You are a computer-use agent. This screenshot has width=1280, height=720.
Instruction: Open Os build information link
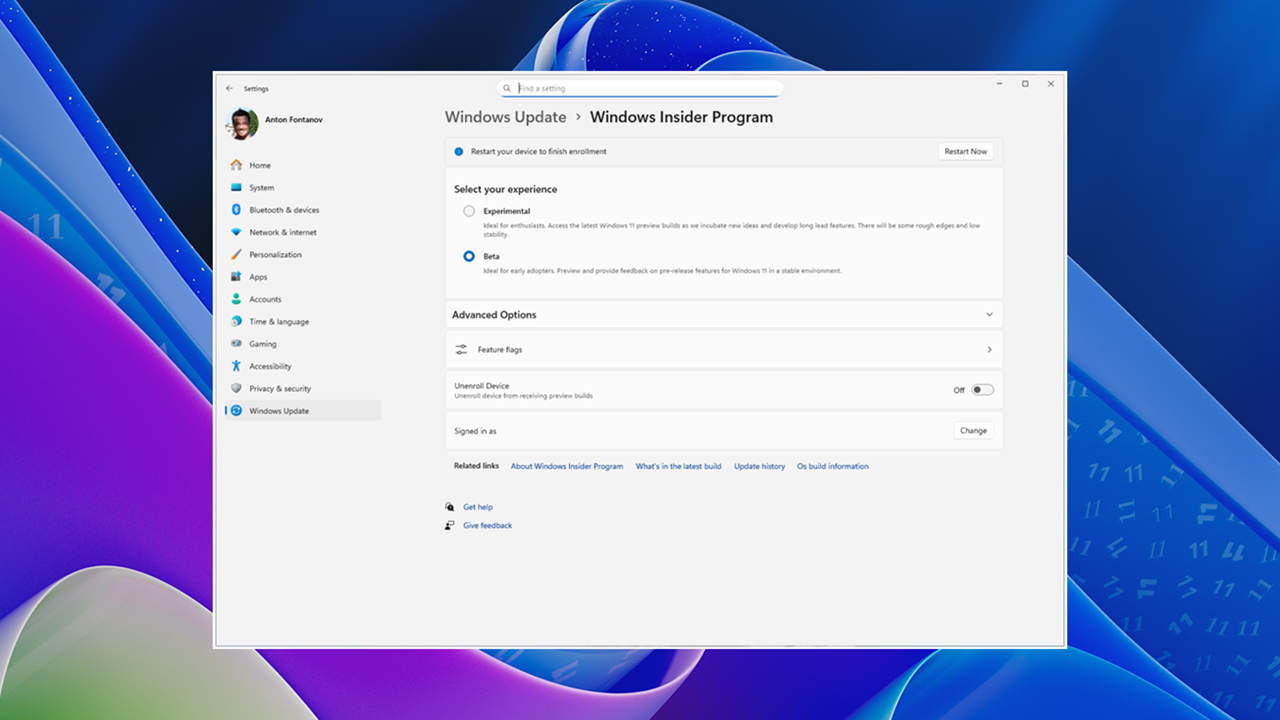click(833, 466)
